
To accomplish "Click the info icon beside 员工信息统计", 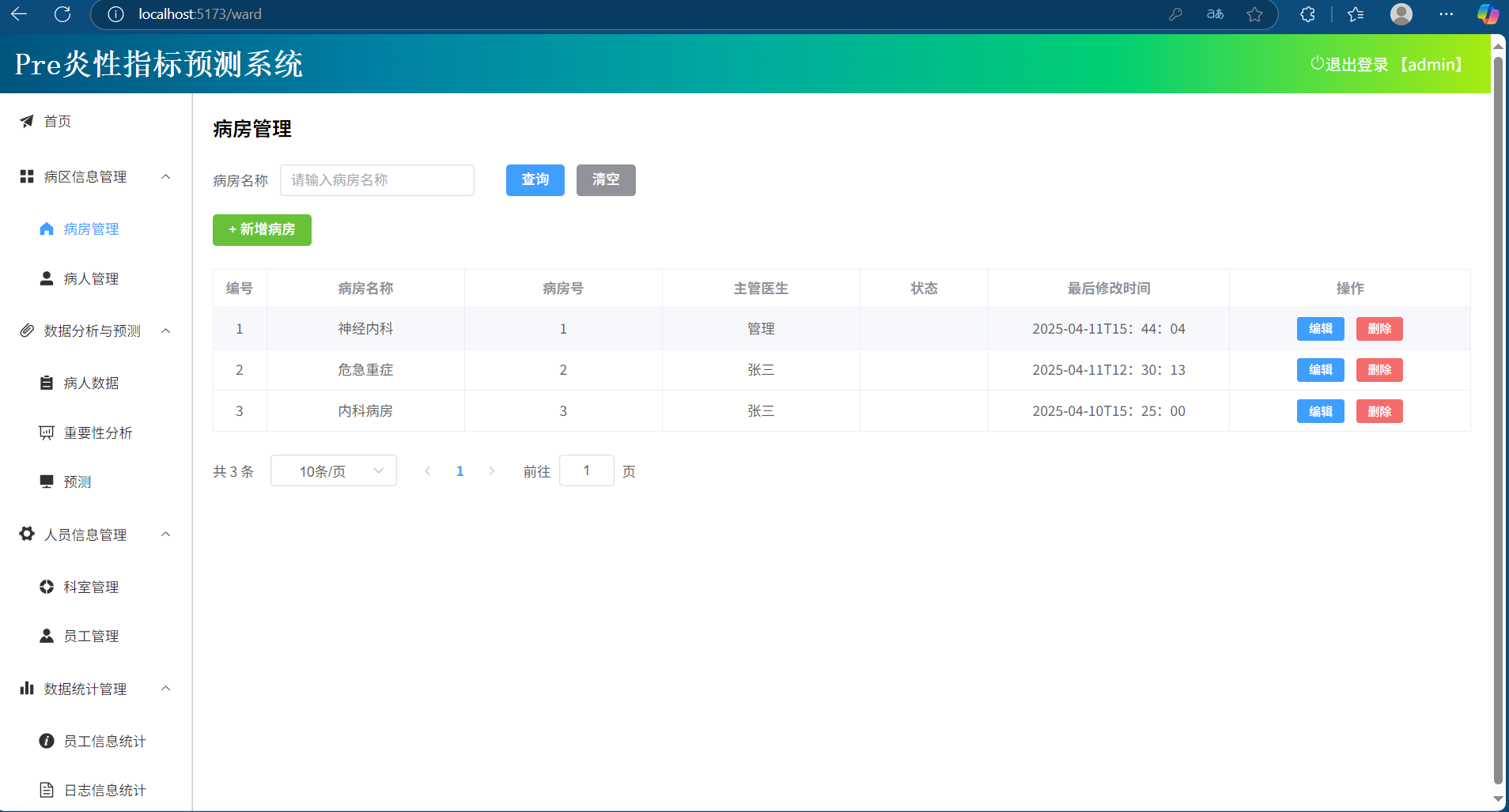I will click(x=47, y=741).
